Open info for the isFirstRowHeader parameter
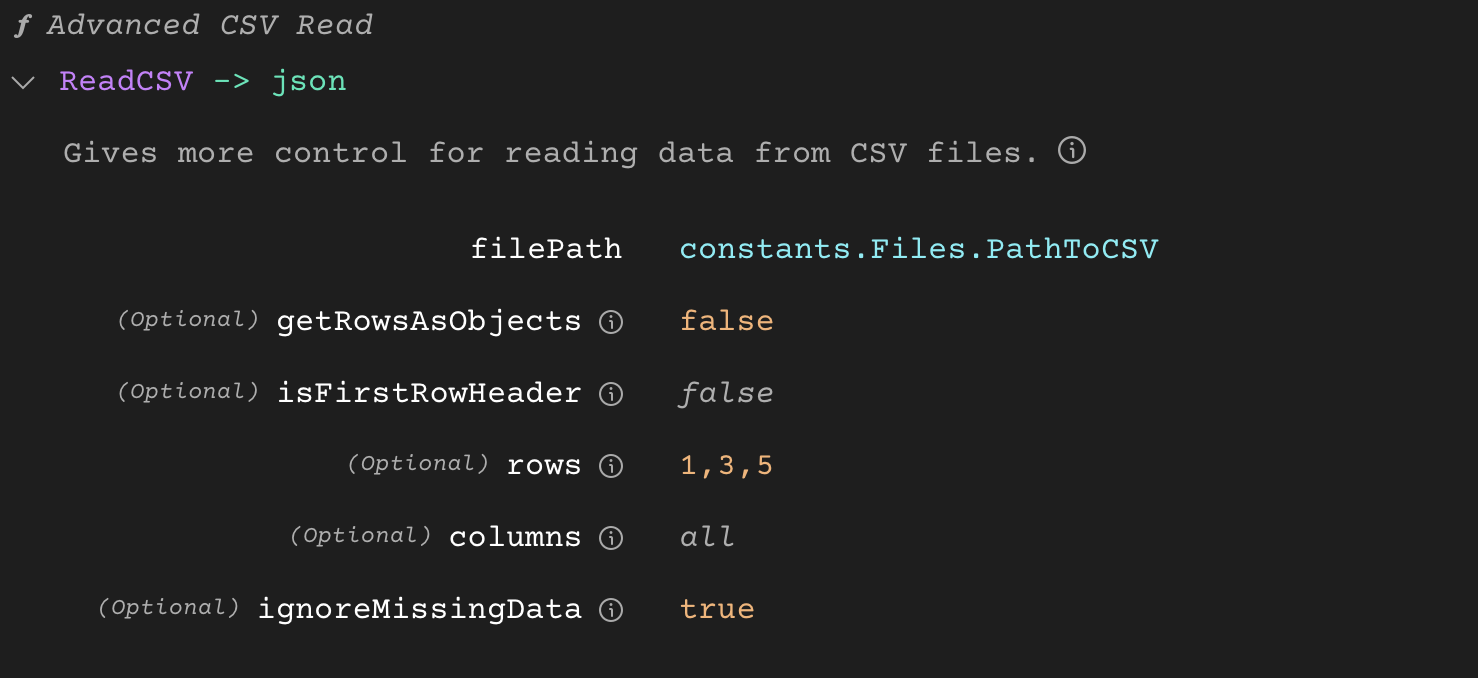Viewport: 1478px width, 678px height. tap(610, 393)
